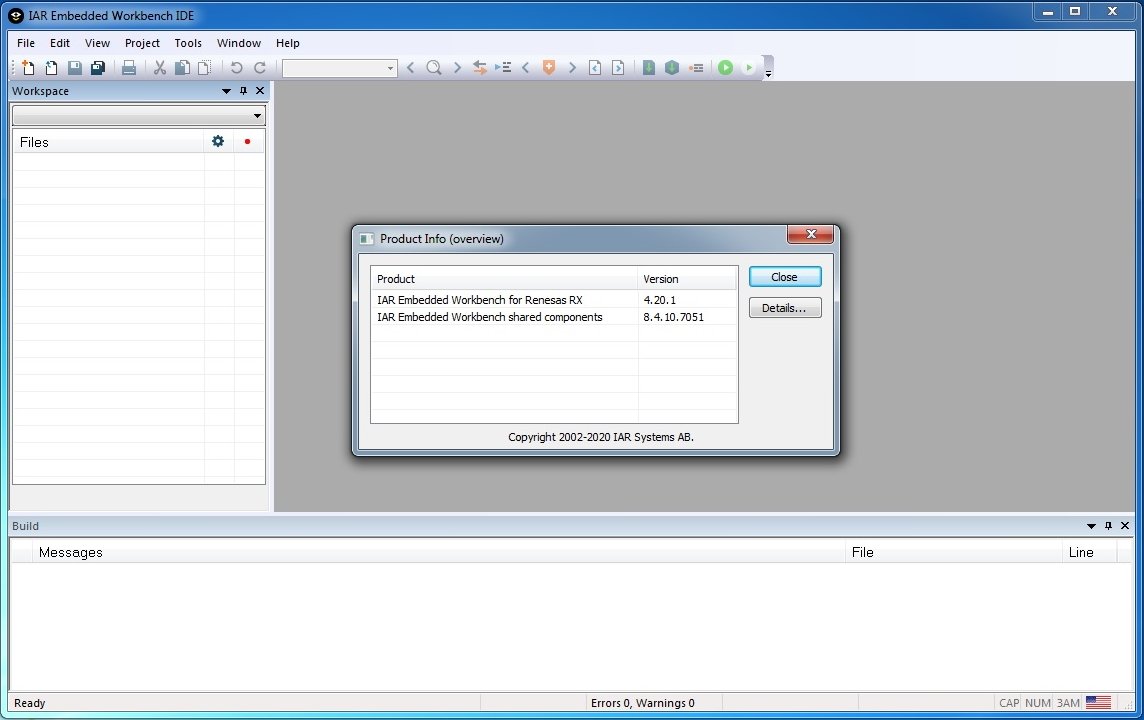Click the Compile green arrow icon

[x=649, y=68]
